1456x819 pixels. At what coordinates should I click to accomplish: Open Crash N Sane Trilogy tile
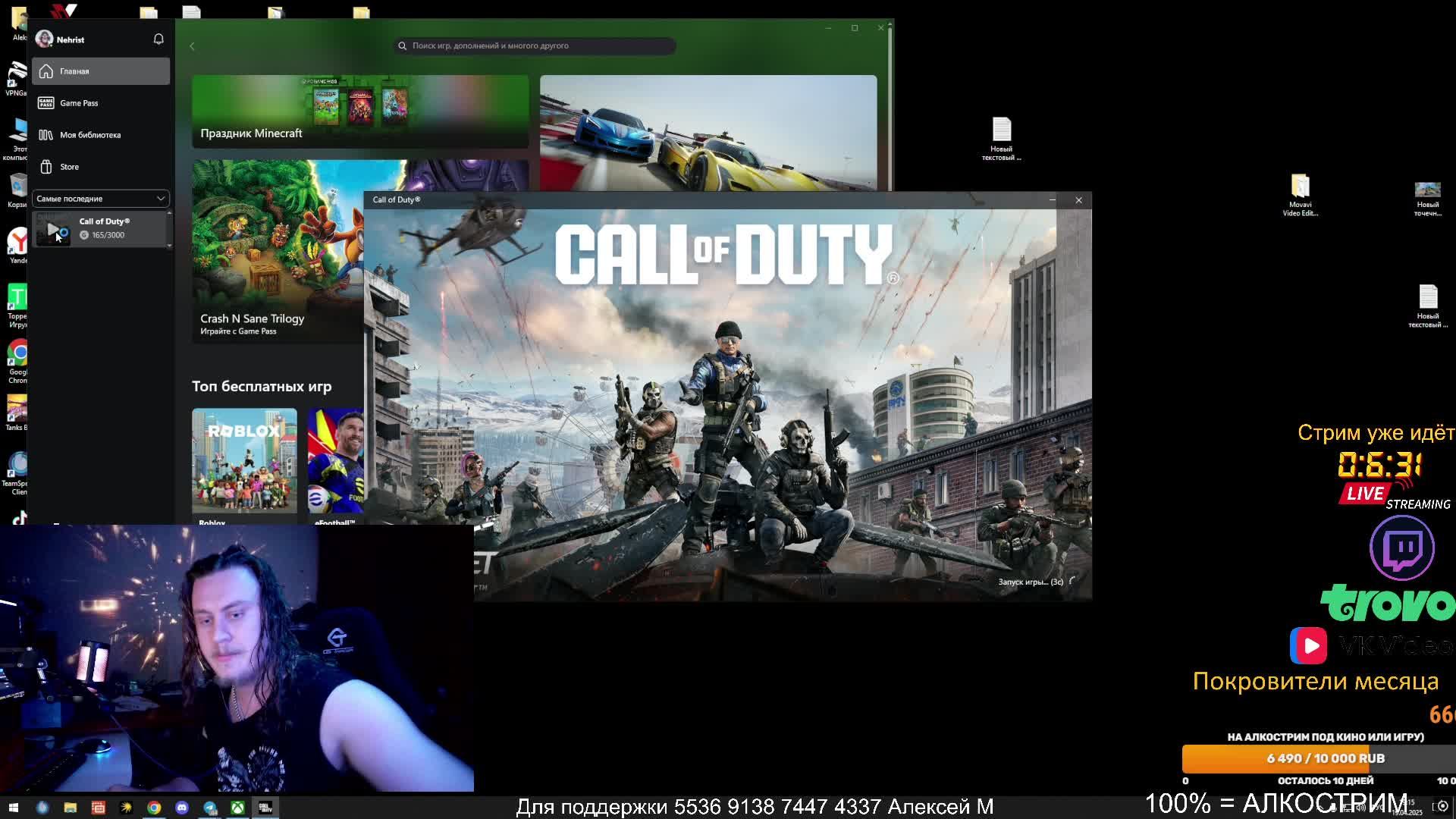tap(278, 250)
